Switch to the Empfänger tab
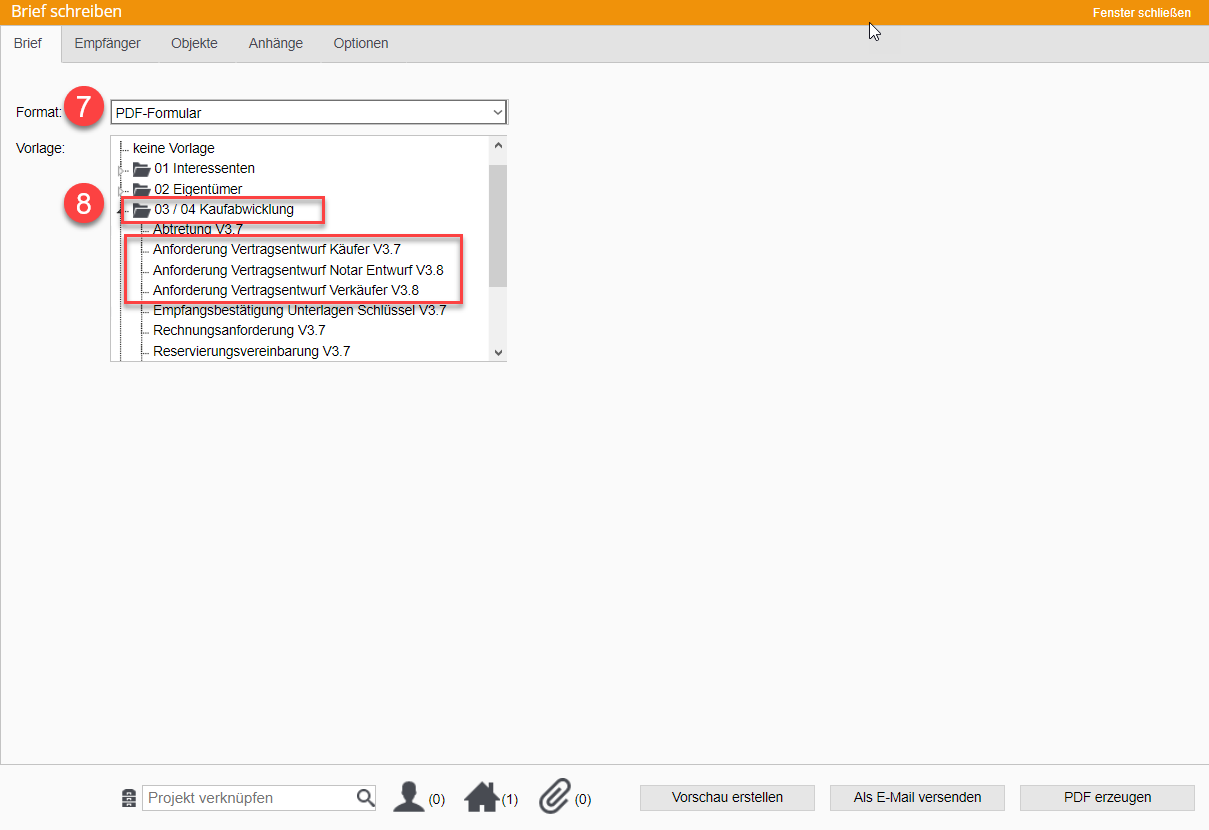 (107, 43)
